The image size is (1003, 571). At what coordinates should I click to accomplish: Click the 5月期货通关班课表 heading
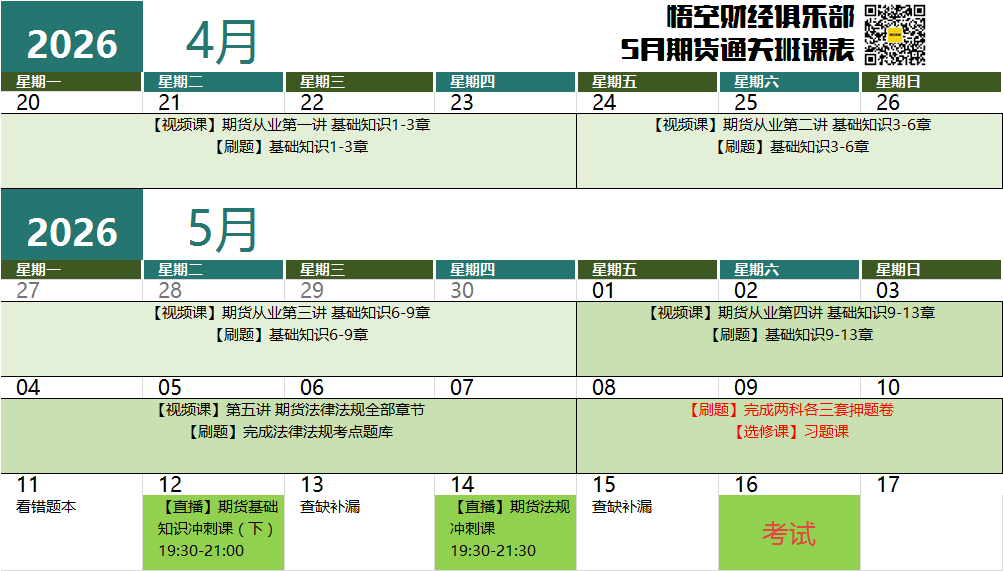coord(737,49)
